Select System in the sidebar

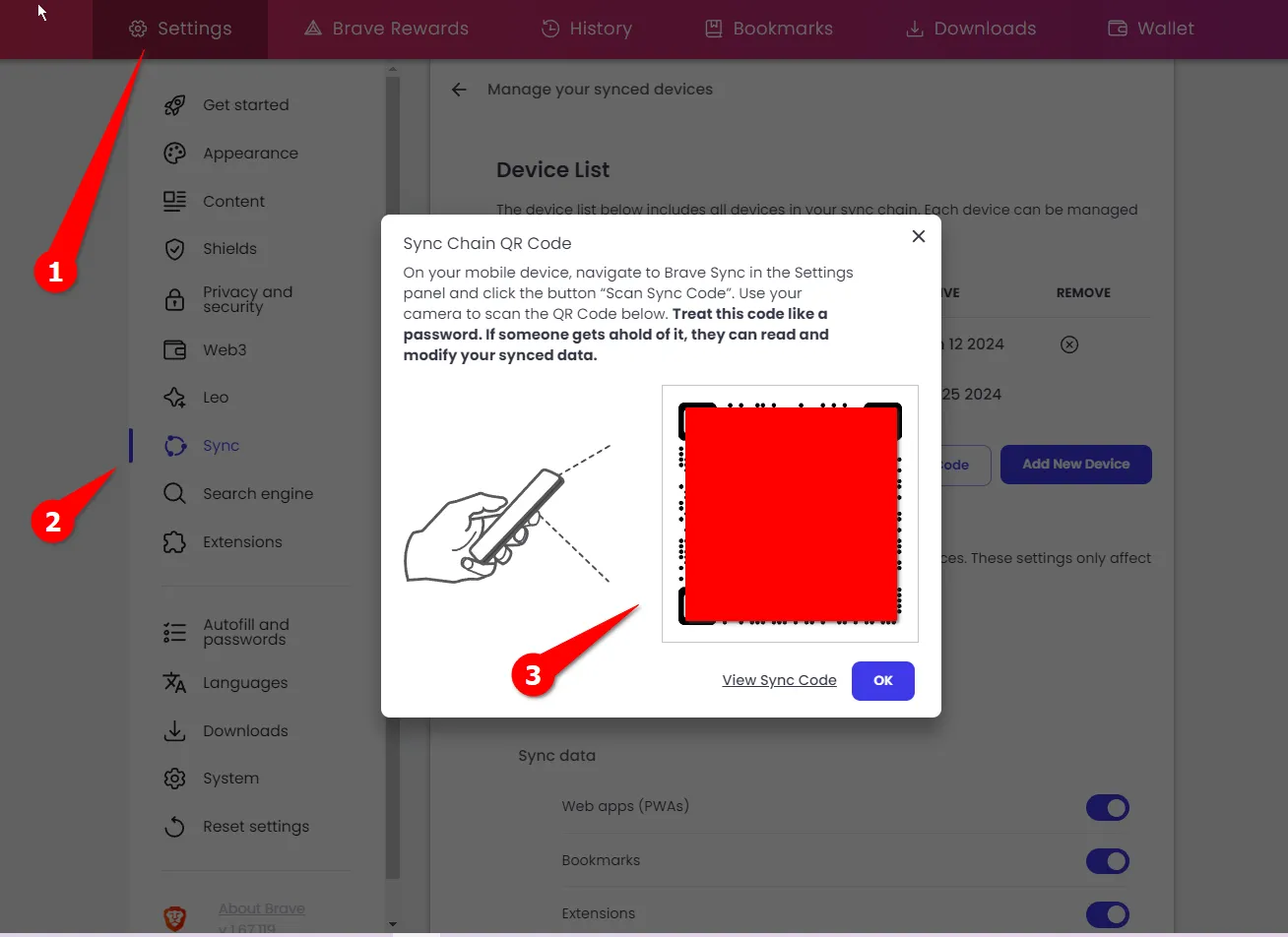click(230, 779)
